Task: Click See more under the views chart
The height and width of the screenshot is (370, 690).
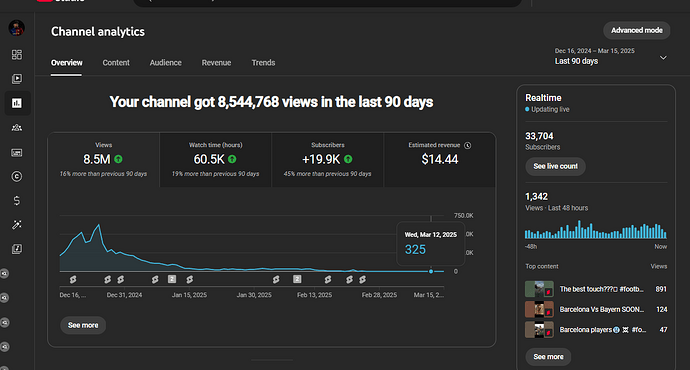Action: point(83,325)
